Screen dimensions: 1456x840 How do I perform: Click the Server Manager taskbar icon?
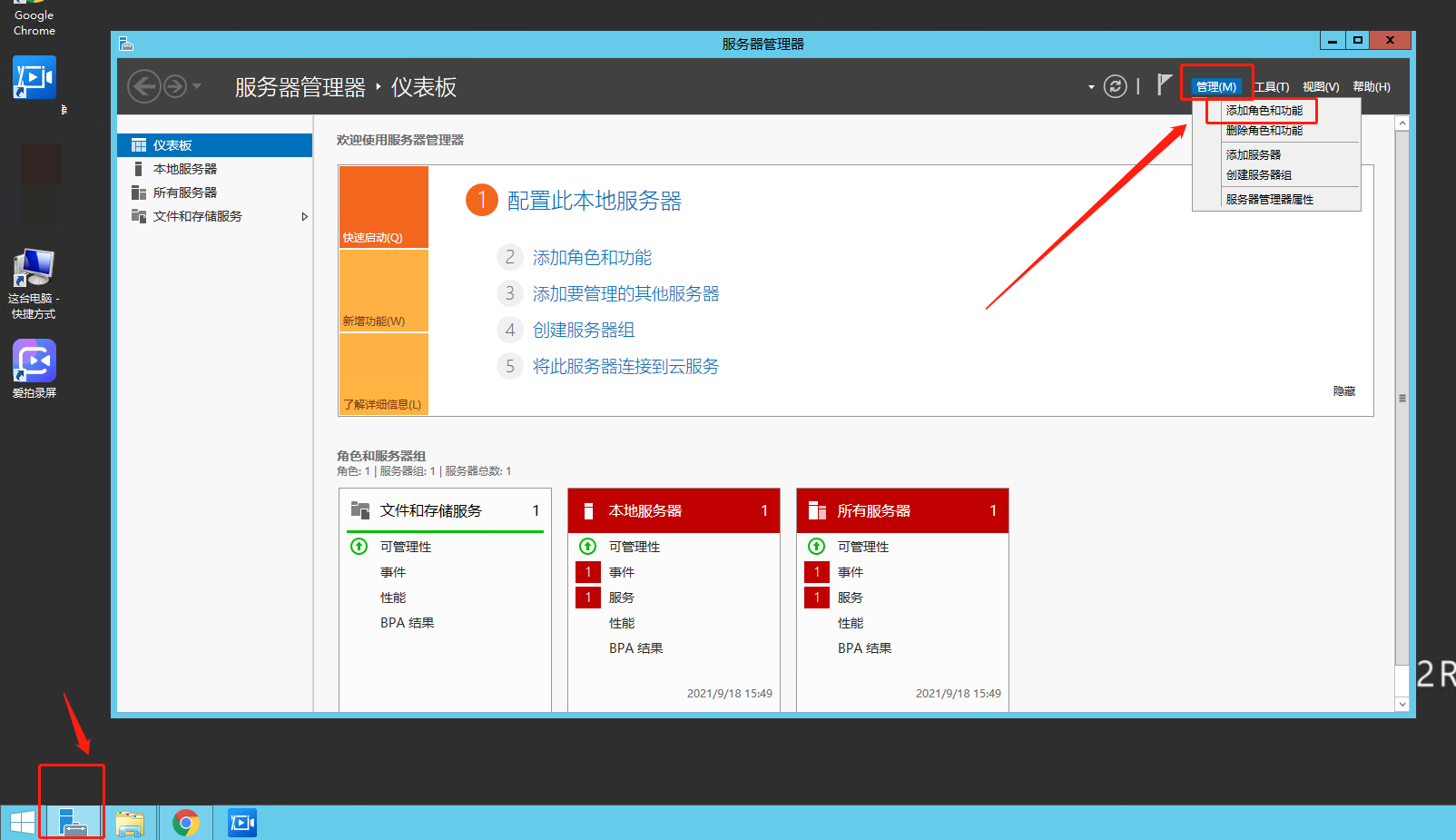pyautogui.click(x=72, y=822)
